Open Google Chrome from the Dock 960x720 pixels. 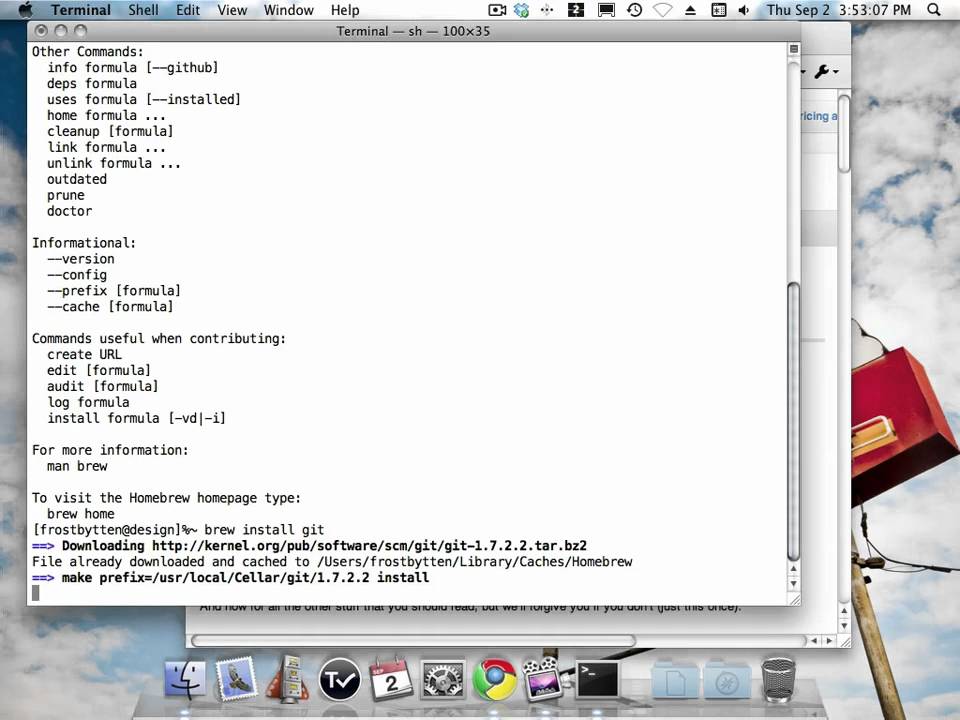tap(493, 679)
